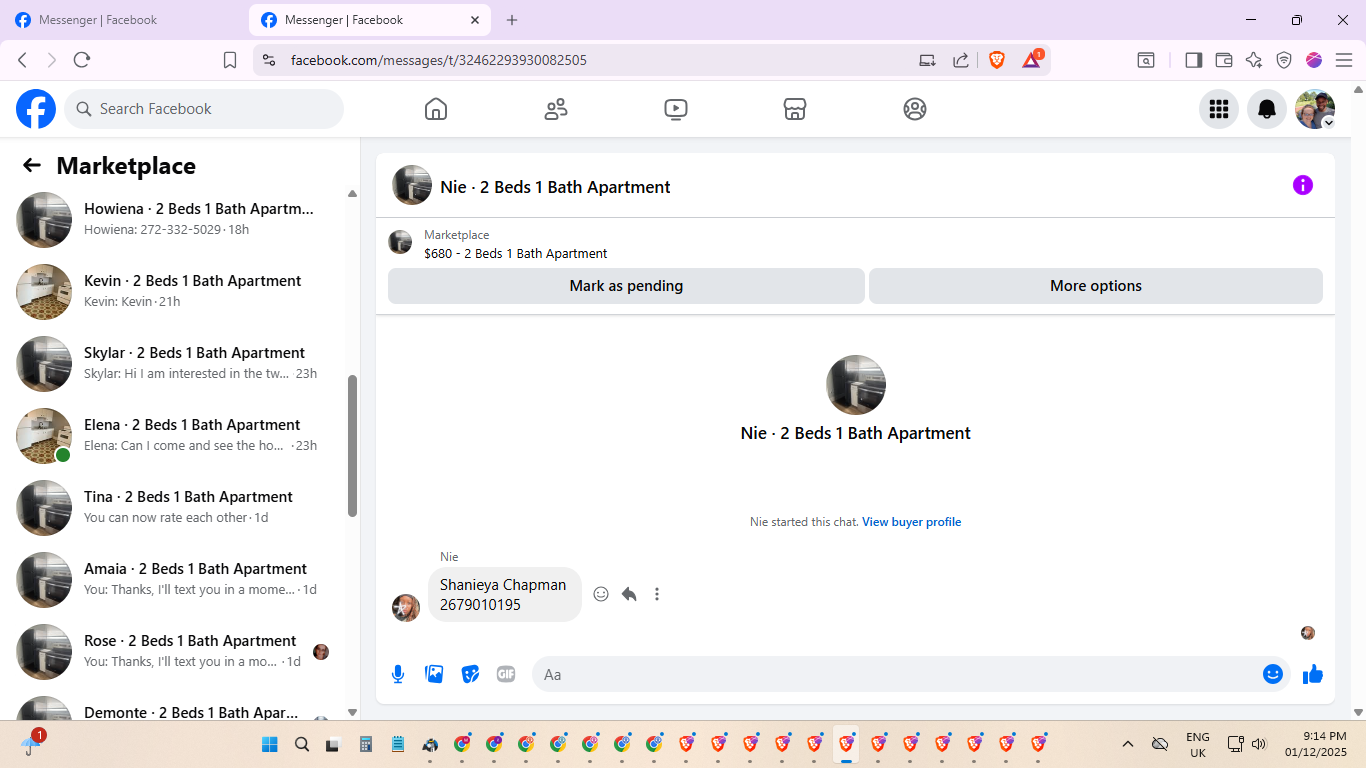Open the Facebook grid menu icon
The image size is (1366, 768).
click(1219, 109)
